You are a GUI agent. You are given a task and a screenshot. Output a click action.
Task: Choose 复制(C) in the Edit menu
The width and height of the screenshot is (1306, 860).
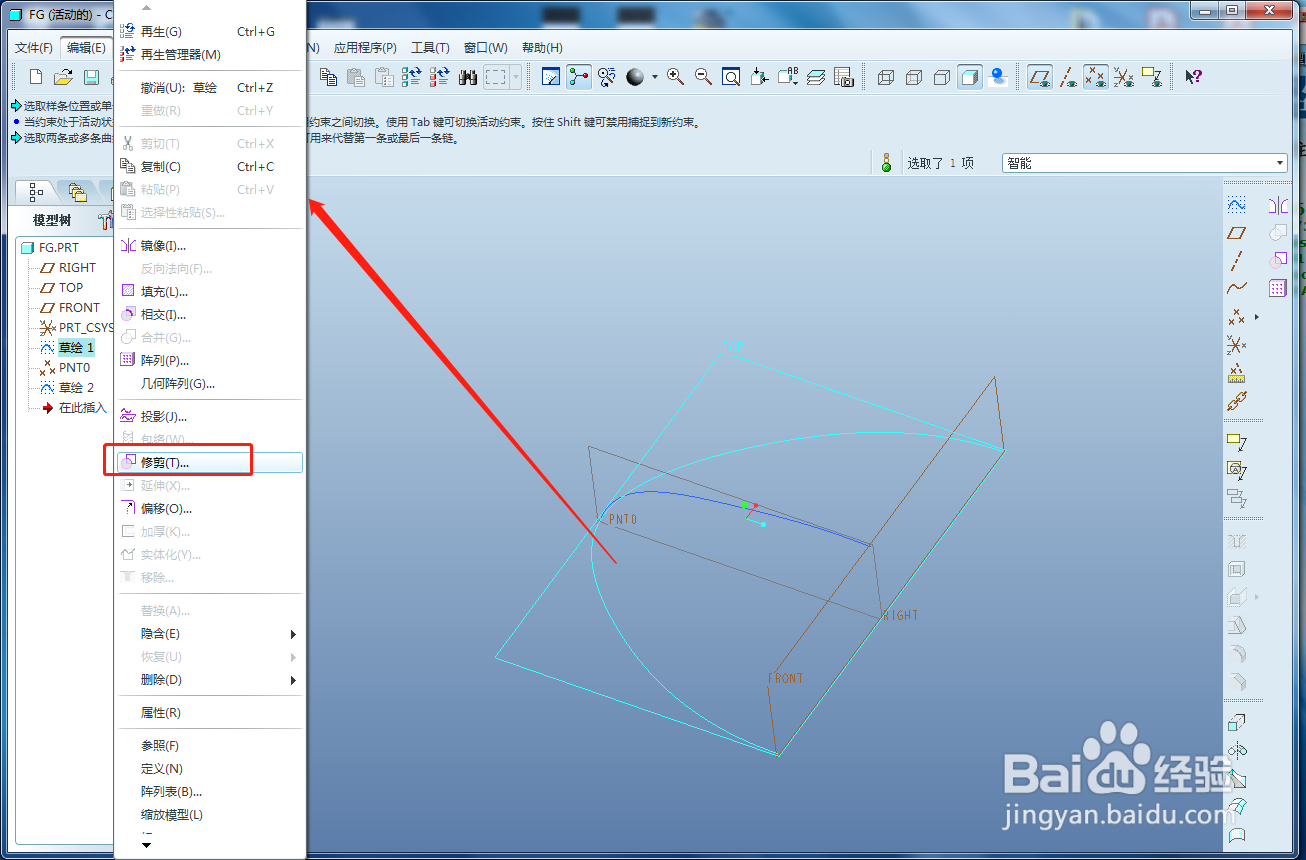(210, 167)
